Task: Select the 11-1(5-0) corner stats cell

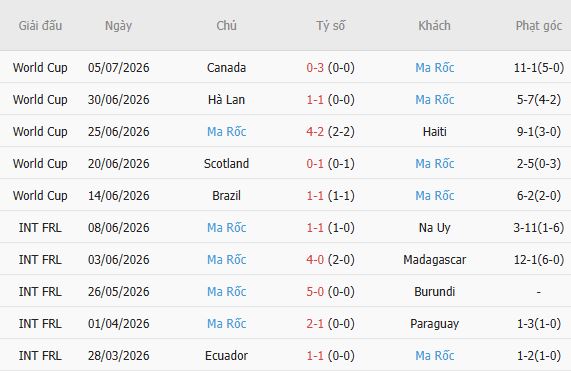Action: pyautogui.click(x=539, y=67)
